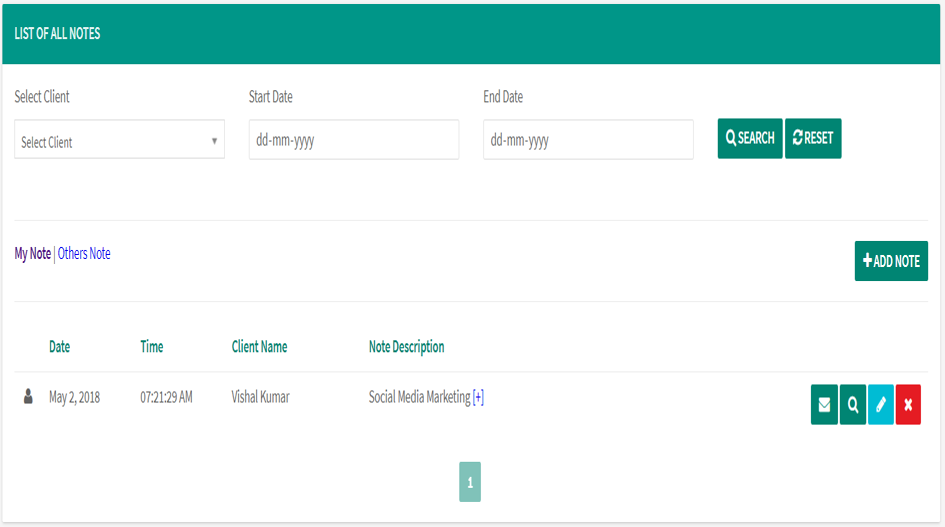Screen dimensions: 945x527
Task: Click the List Of All Notes heading
Action: click(57, 34)
